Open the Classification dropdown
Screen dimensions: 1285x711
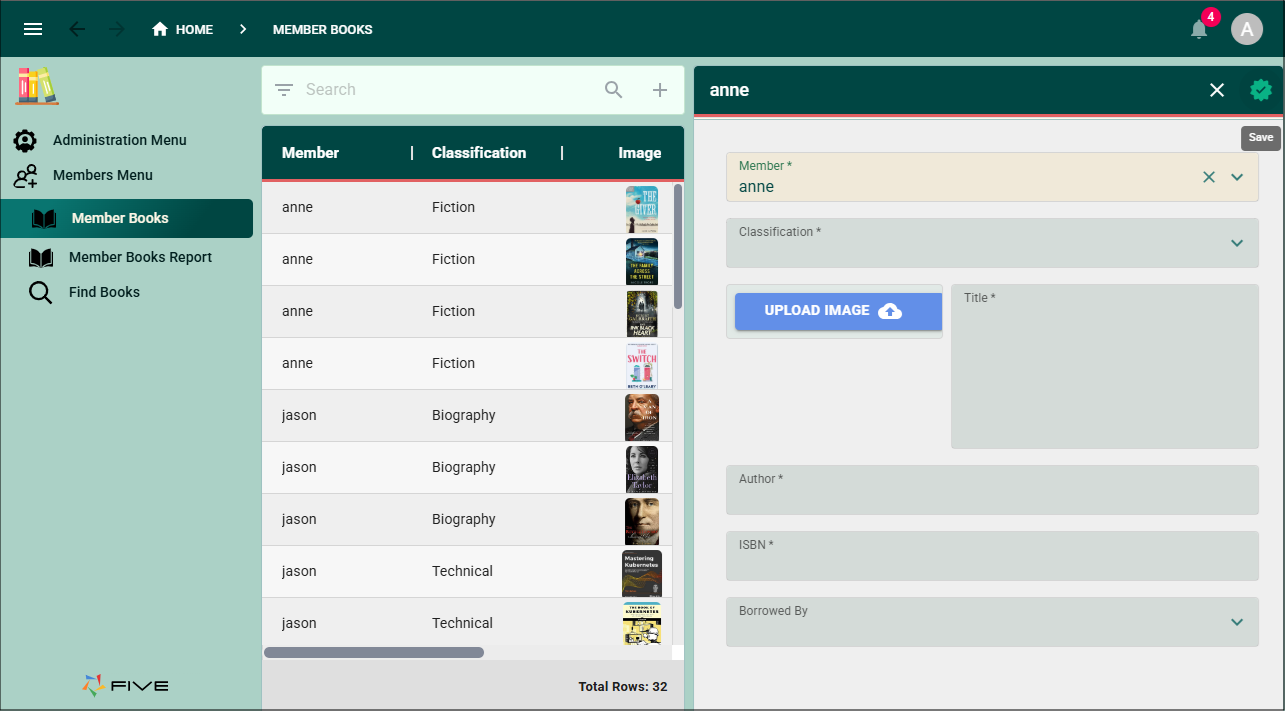[992, 243]
